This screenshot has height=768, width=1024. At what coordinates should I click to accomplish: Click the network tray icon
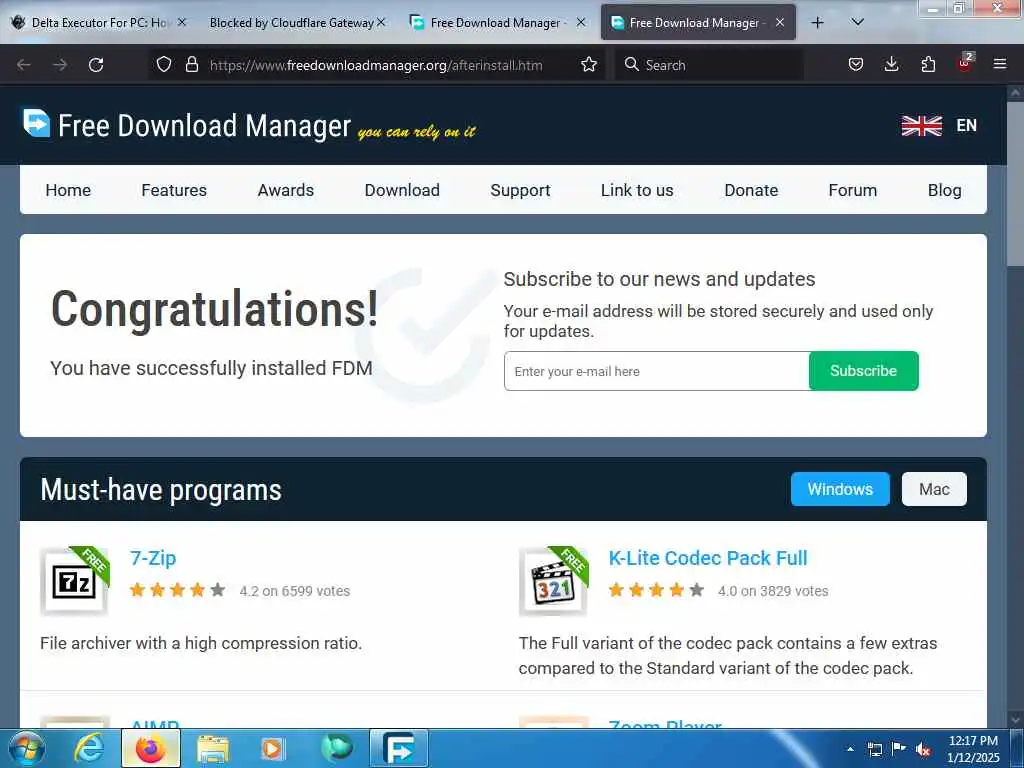click(874, 750)
